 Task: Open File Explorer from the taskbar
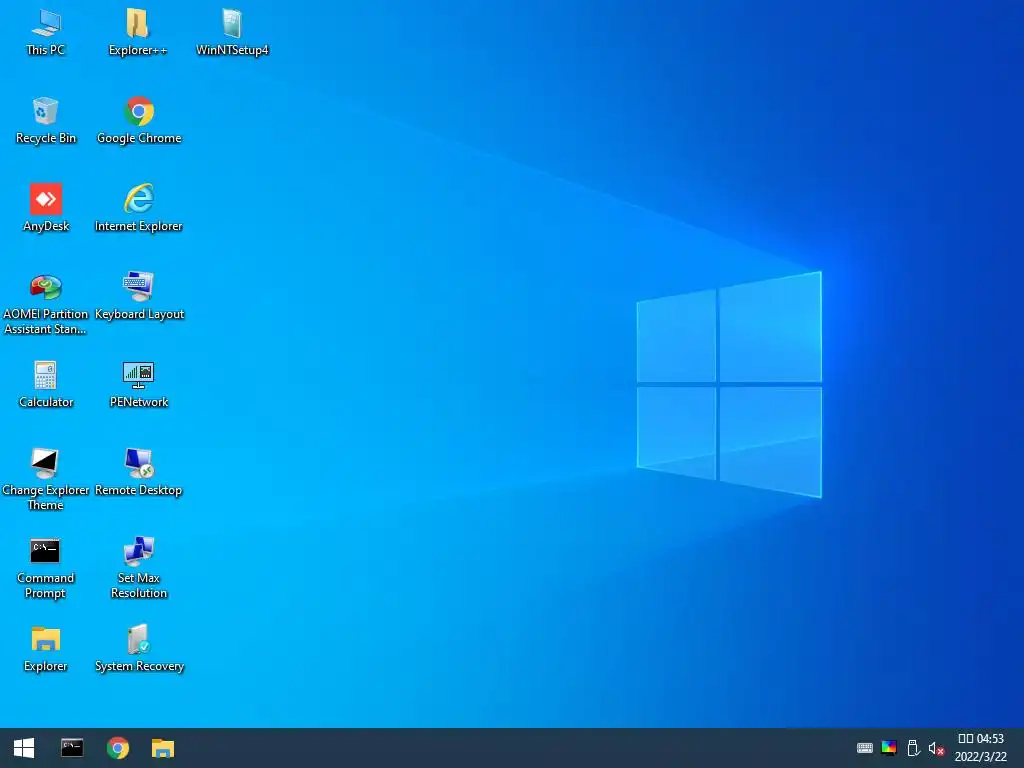(163, 748)
